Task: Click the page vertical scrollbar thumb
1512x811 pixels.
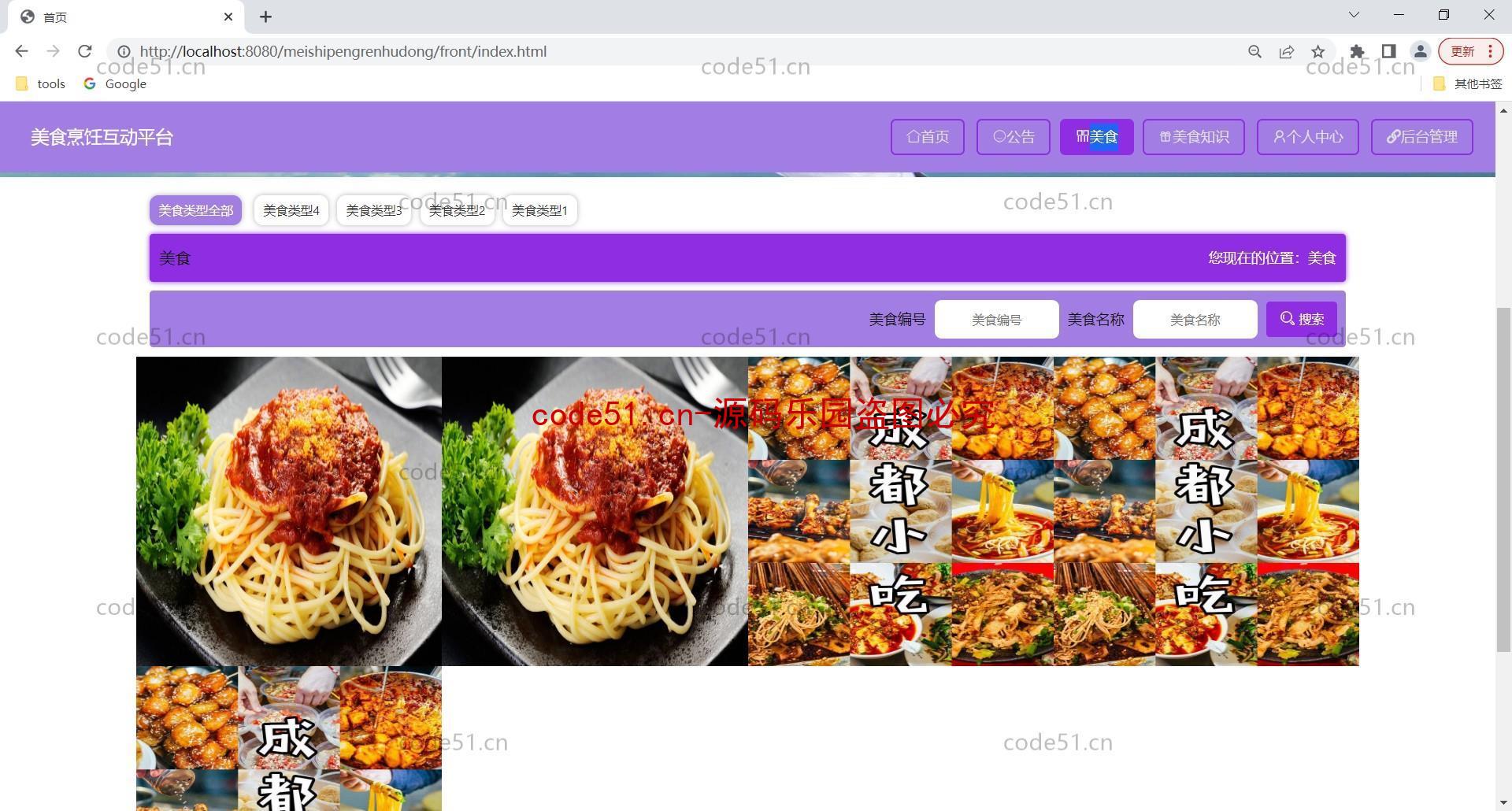Action: pyautogui.click(x=1503, y=480)
